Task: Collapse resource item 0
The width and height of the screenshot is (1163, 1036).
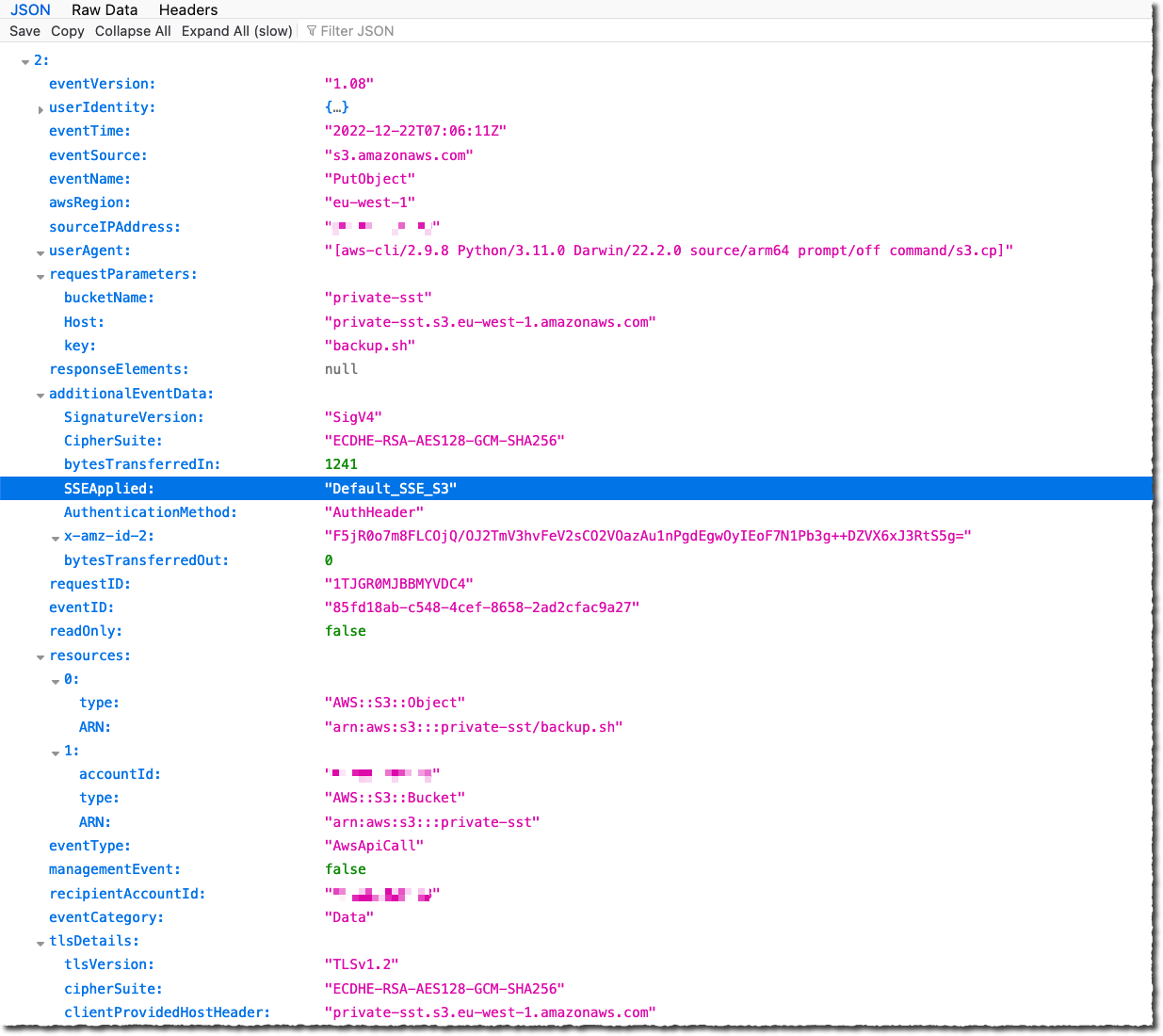Action: click(56, 680)
